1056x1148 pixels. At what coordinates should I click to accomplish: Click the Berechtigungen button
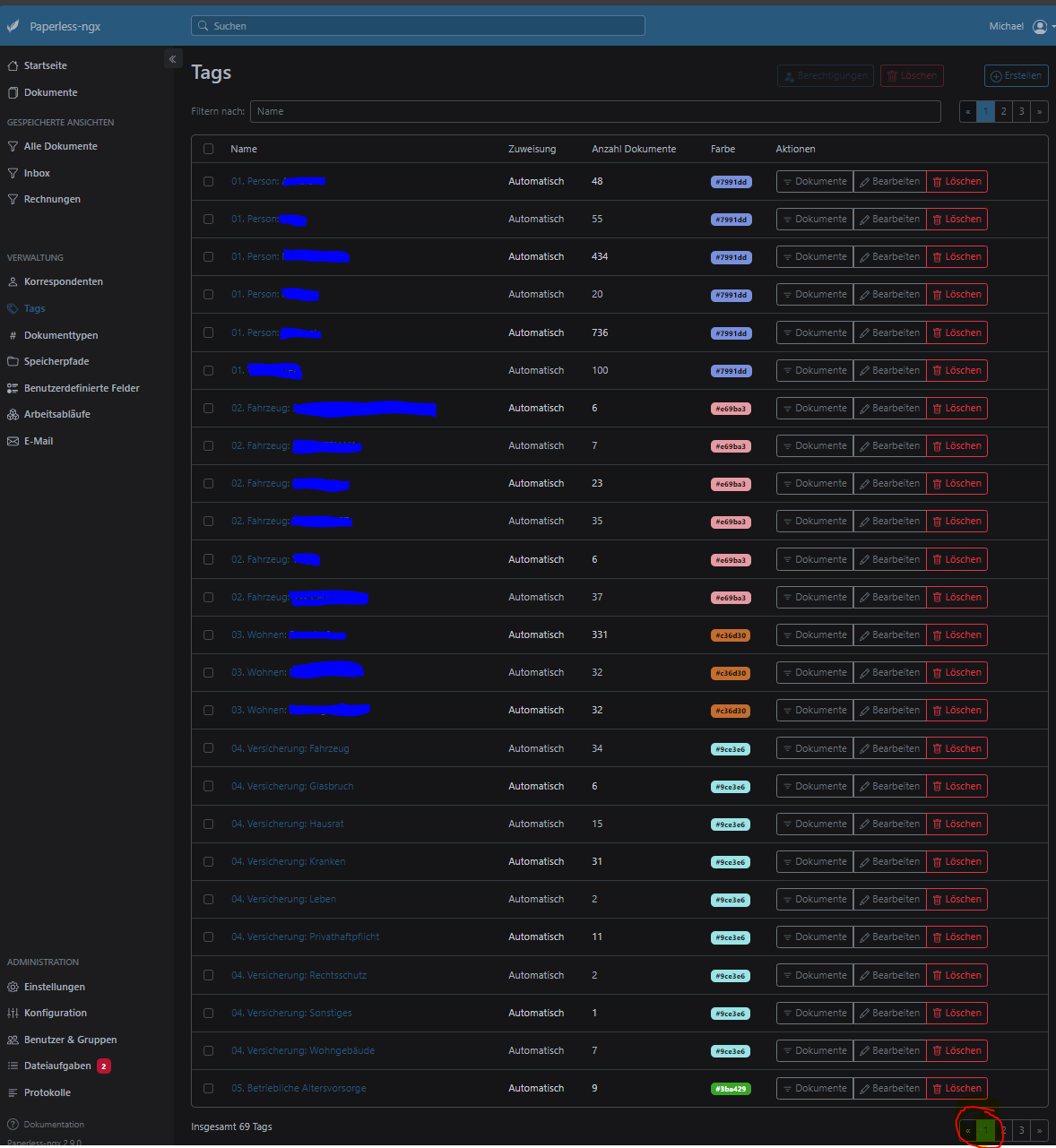pyautogui.click(x=825, y=76)
